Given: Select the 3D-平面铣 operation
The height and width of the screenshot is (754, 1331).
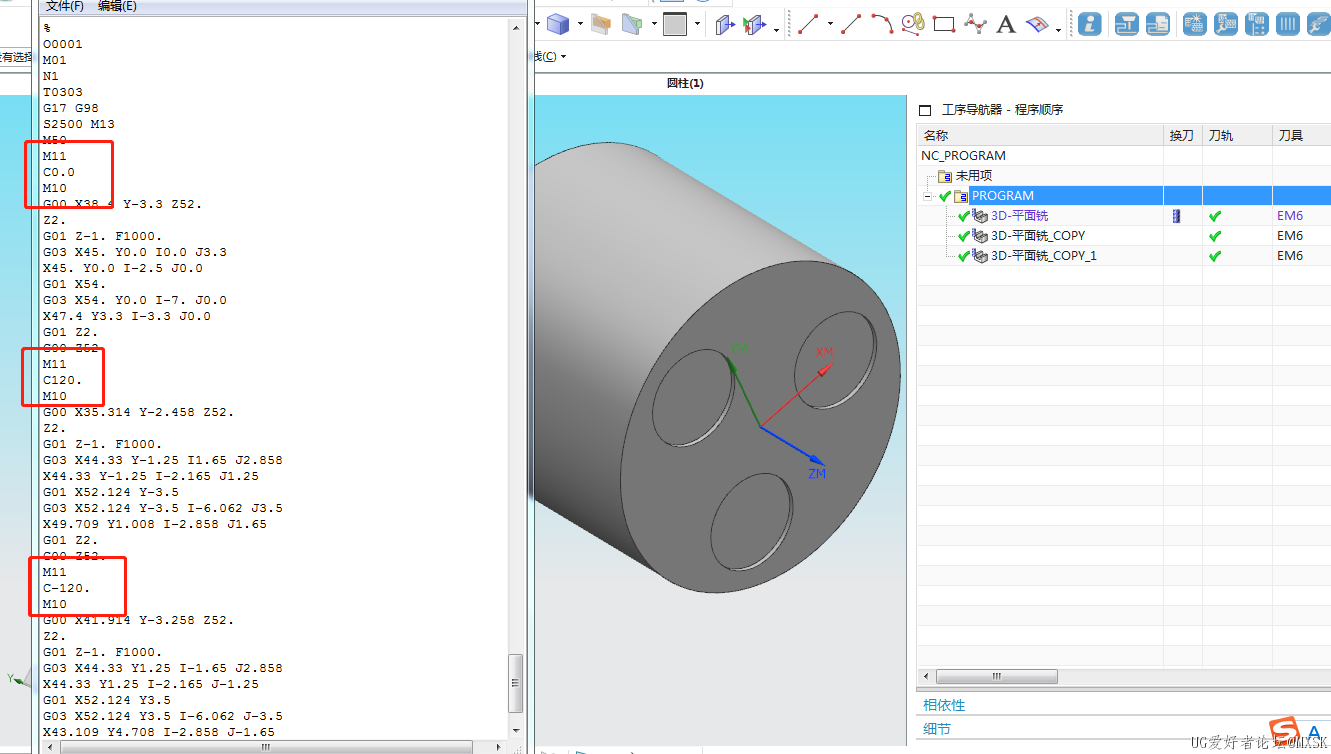Looking at the screenshot, I should point(1019,215).
